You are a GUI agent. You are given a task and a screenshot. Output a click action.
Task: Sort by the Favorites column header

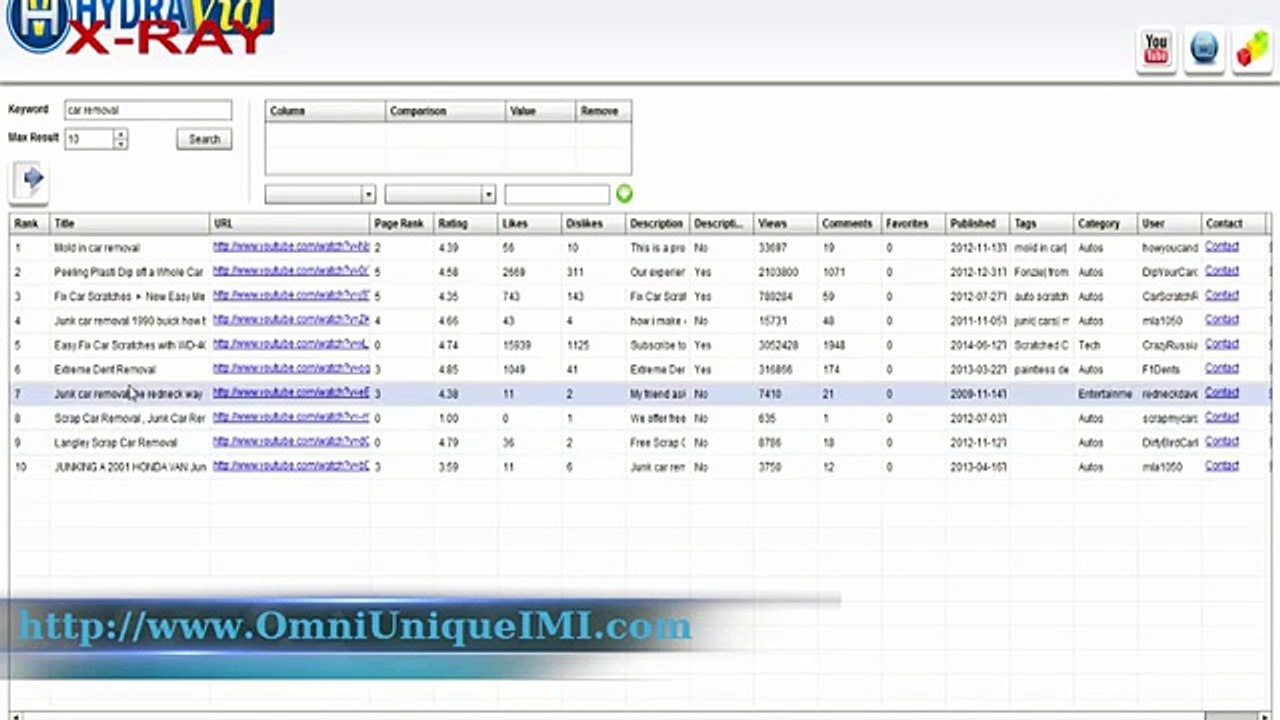click(914, 223)
